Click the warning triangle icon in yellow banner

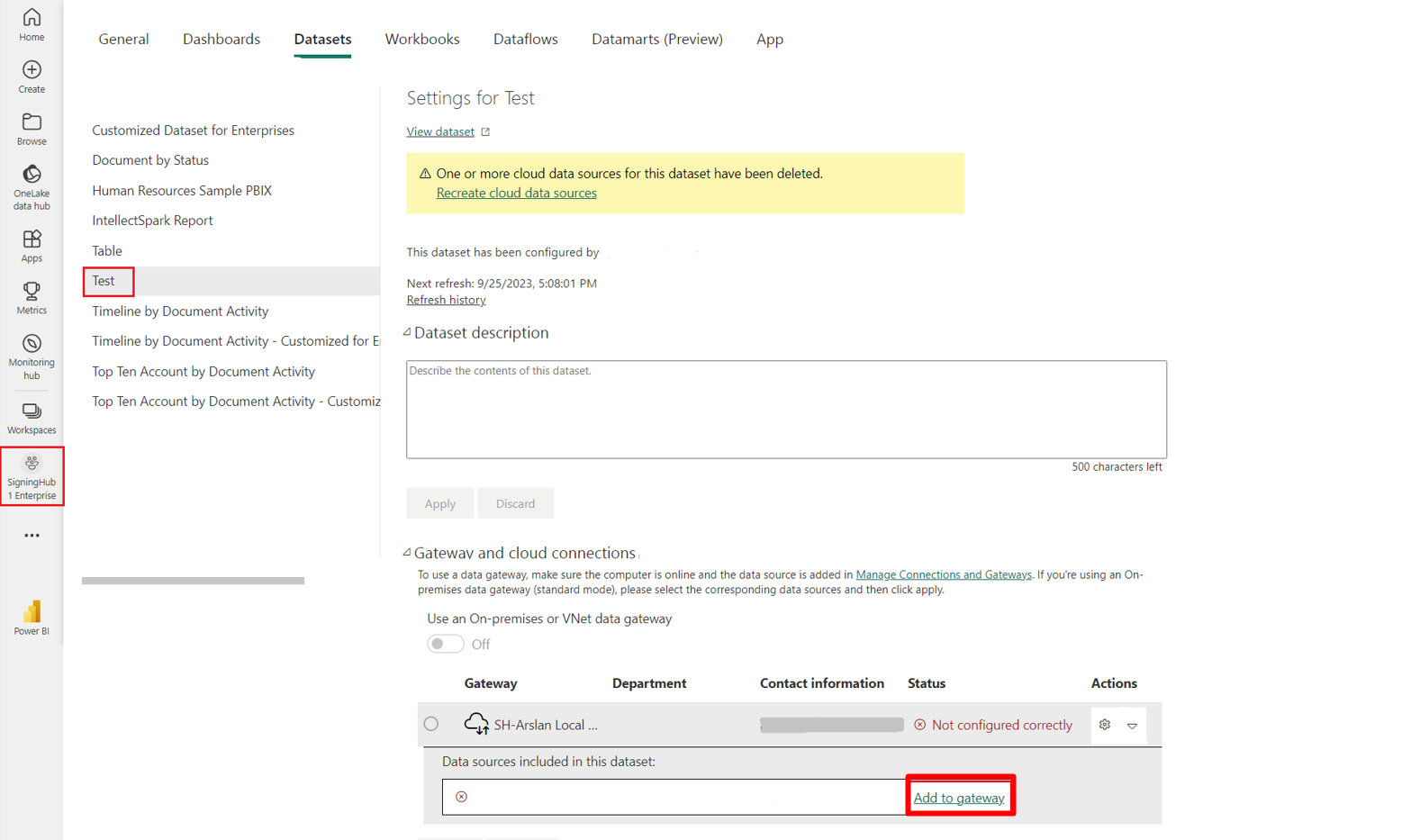pyautogui.click(x=425, y=174)
